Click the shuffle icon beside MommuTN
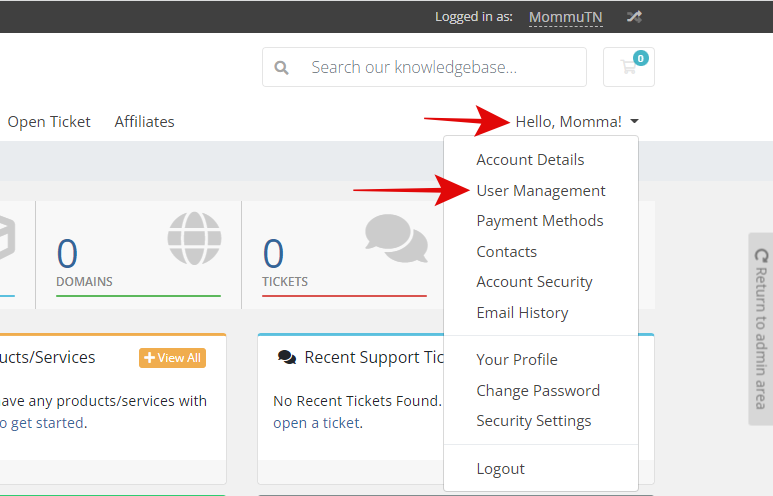Viewport: 773px width, 496px height. pos(634,17)
